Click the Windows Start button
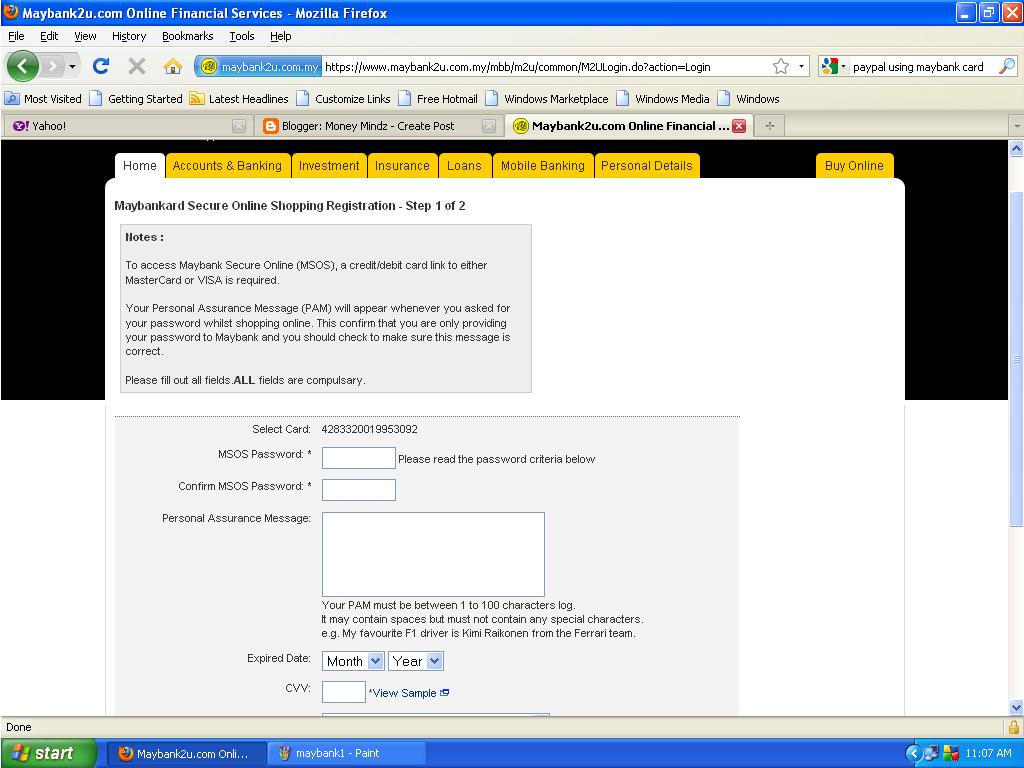1024x768 pixels. click(48, 753)
